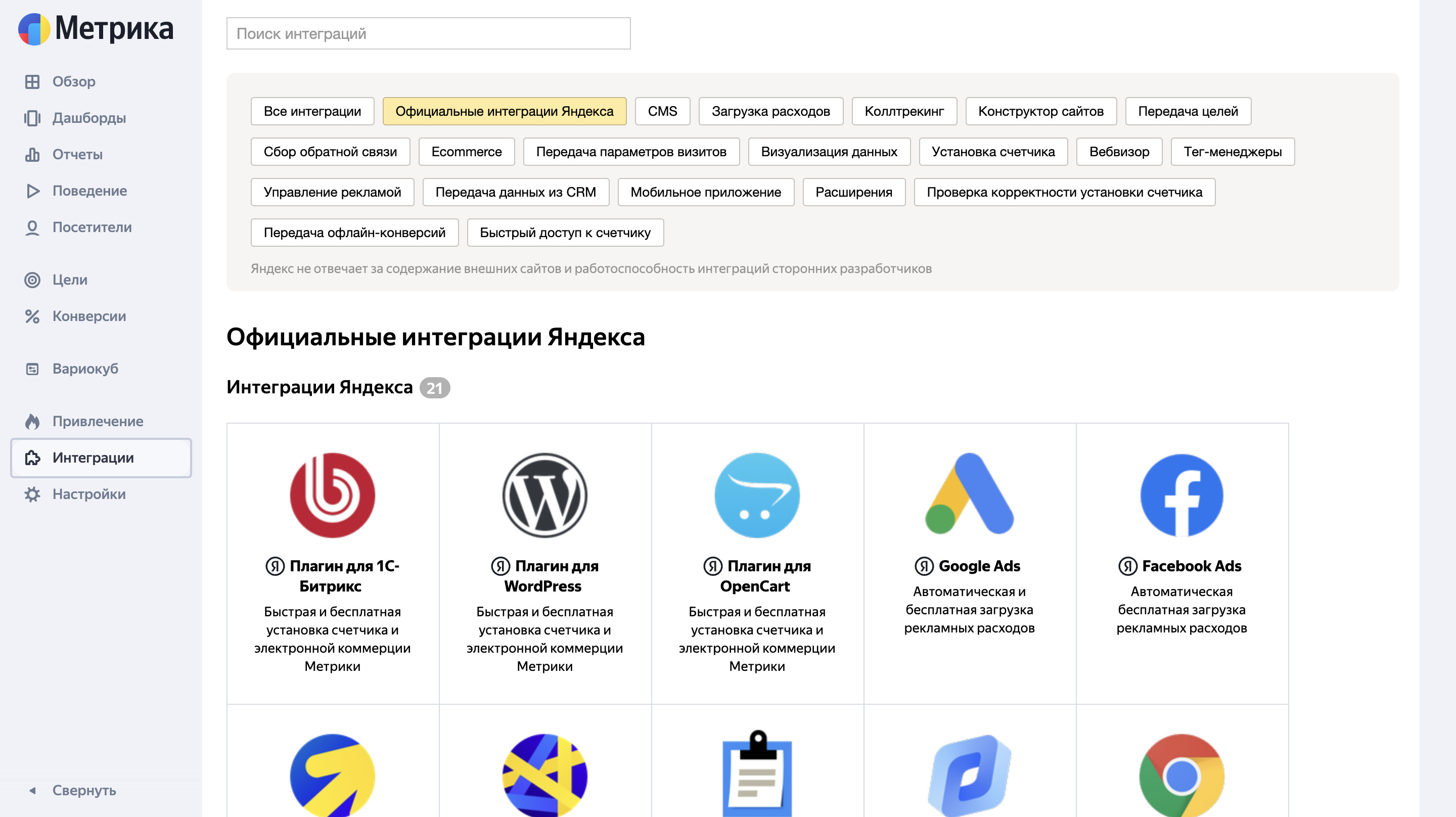The image size is (1456, 817).
Task: Filter by Загрузка расходов
Action: click(x=770, y=111)
